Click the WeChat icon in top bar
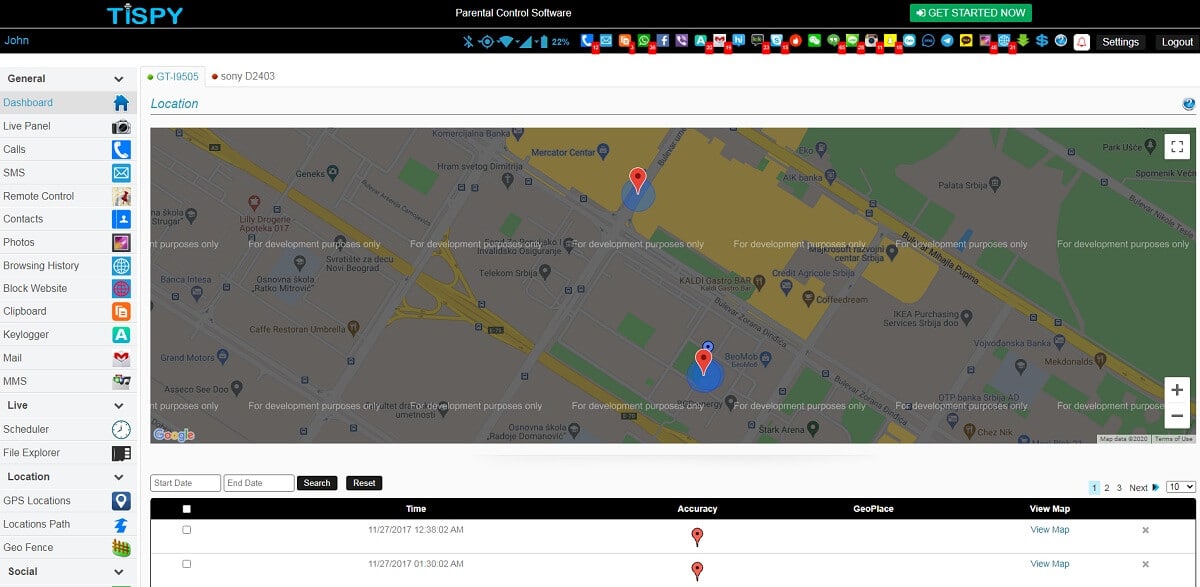Screen dimensions: 1200x587 tap(814, 41)
